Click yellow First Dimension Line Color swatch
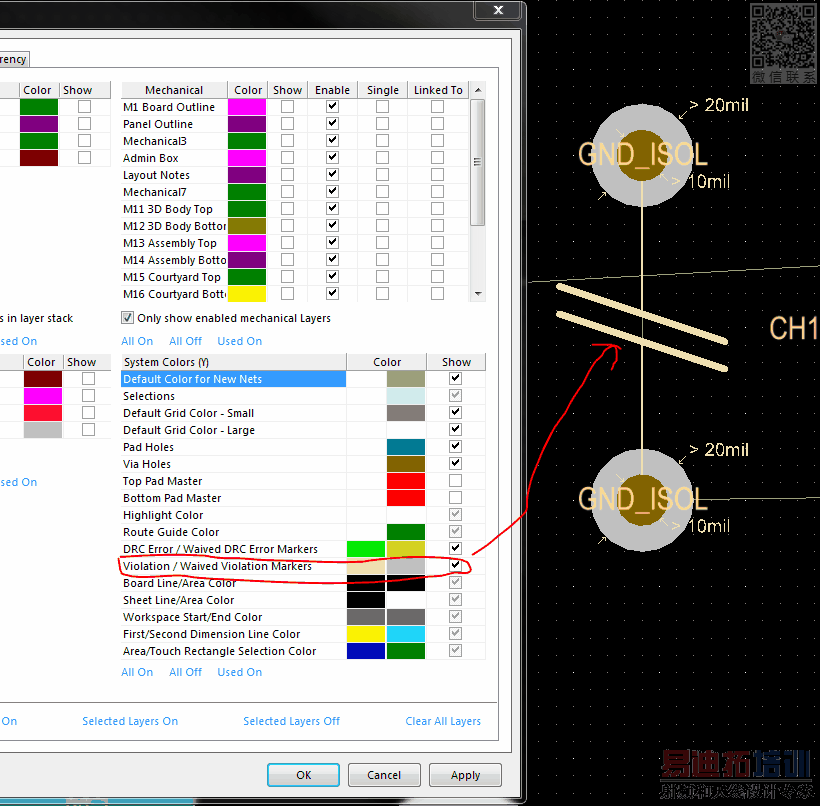Viewport: 820px width, 806px height. (366, 634)
